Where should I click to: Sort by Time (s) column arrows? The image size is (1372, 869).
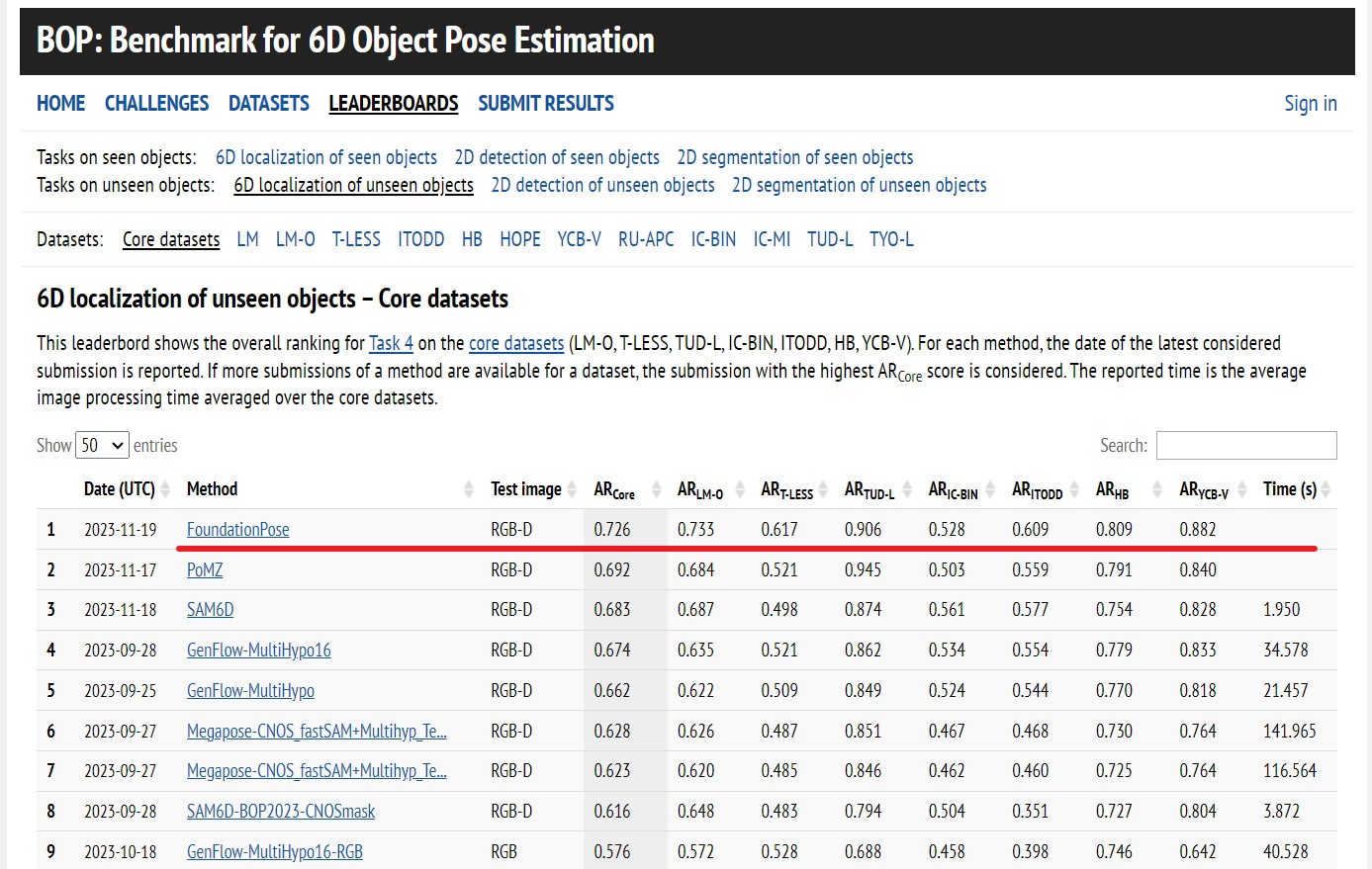[x=1326, y=489]
